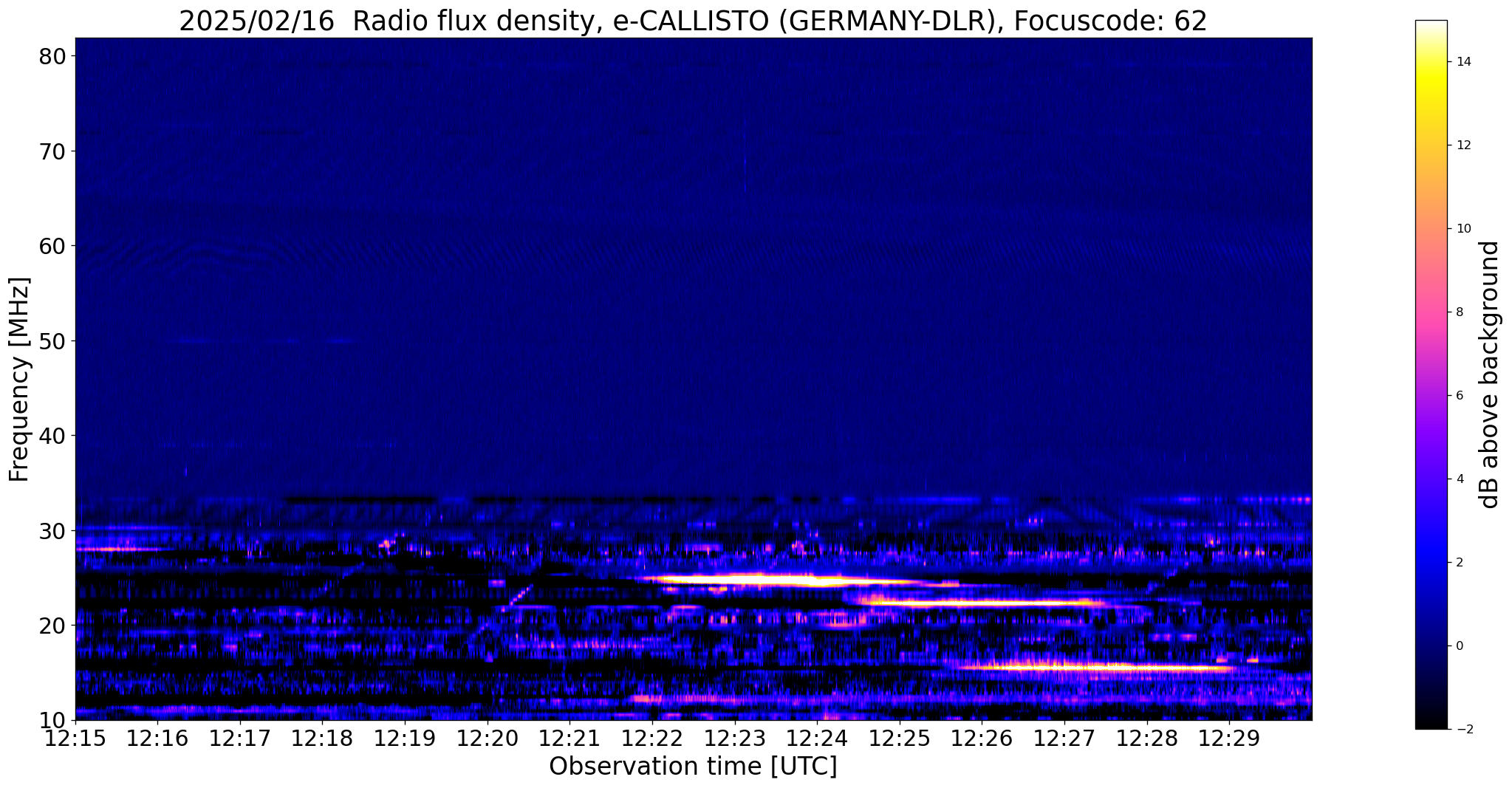
Task: Click the 40 MHz frequency tick label
Action: (52, 436)
